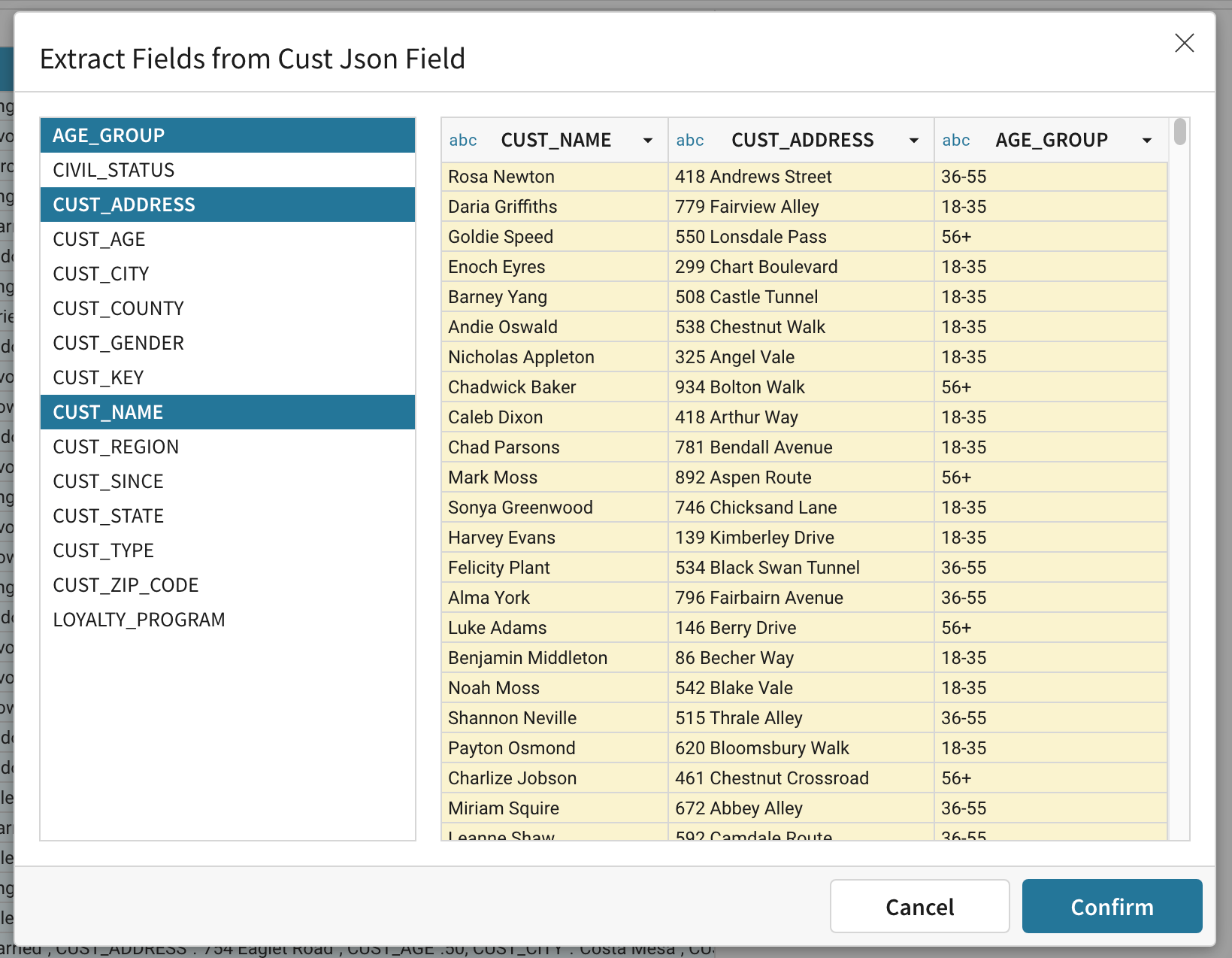Screen dimensions: 1232x958
Task: Click the 461 Chestnut Crossroad address cell
Action: tap(801, 778)
